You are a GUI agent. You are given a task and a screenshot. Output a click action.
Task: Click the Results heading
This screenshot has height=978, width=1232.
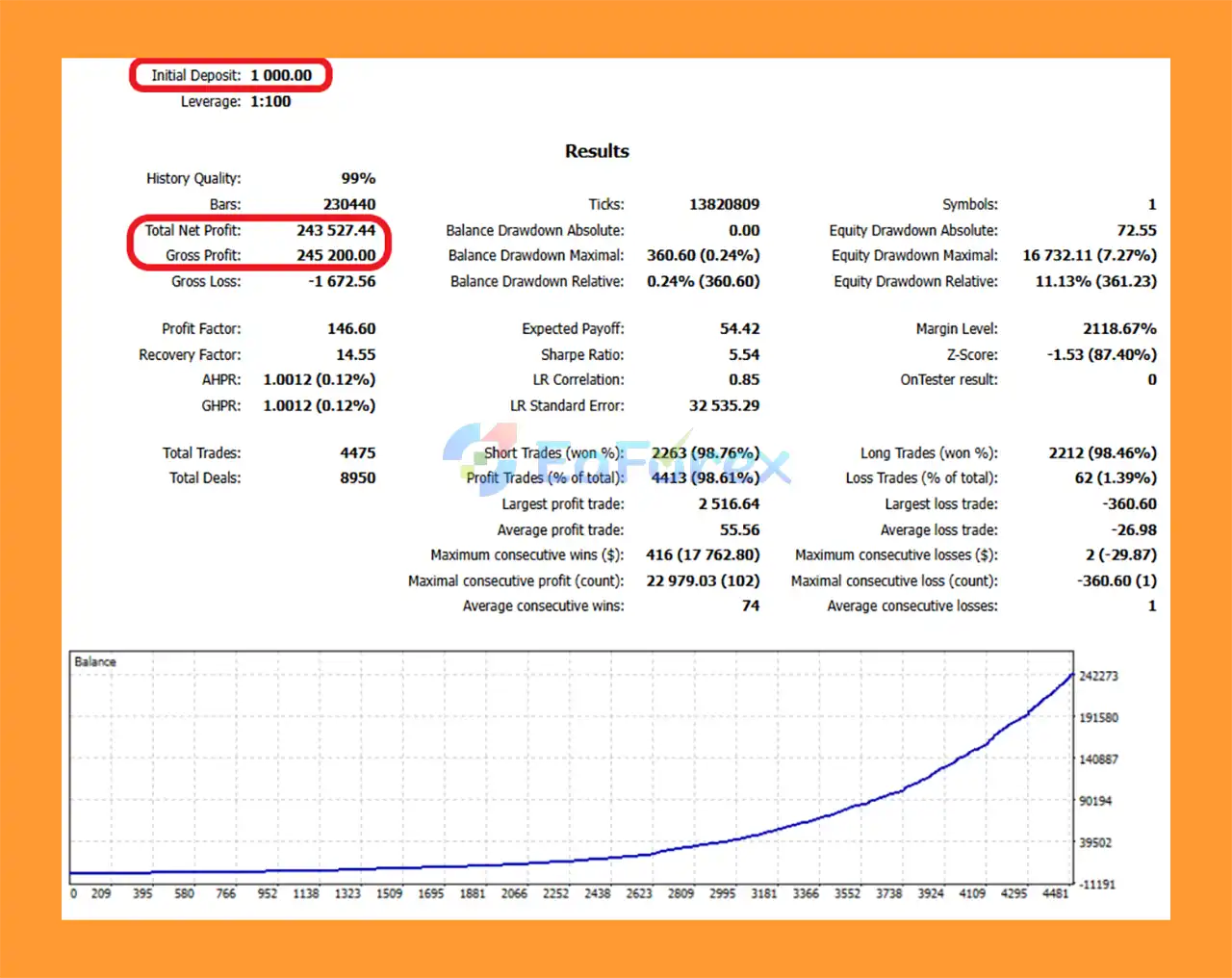pos(596,151)
